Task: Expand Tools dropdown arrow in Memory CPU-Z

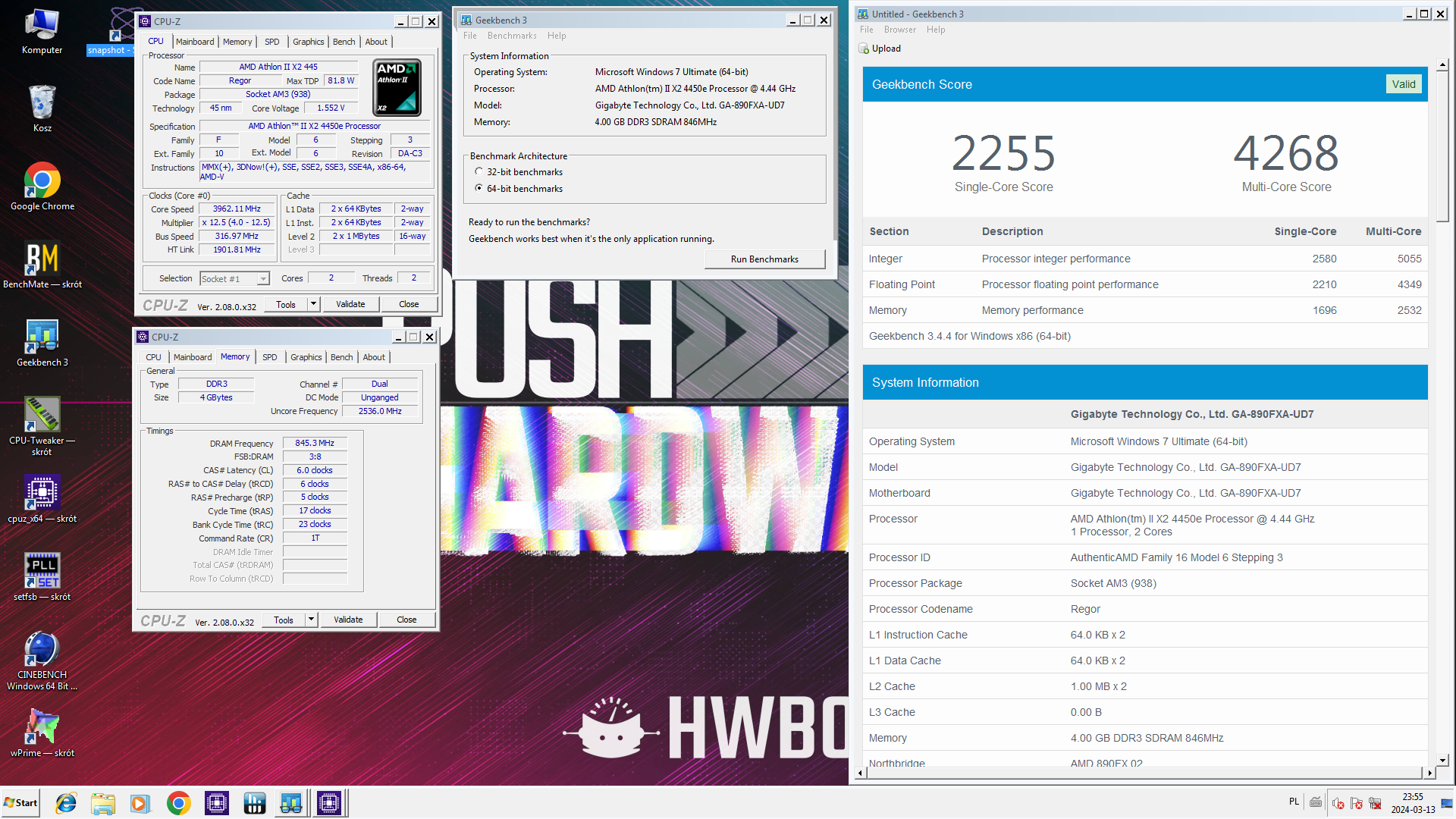Action: pos(311,620)
